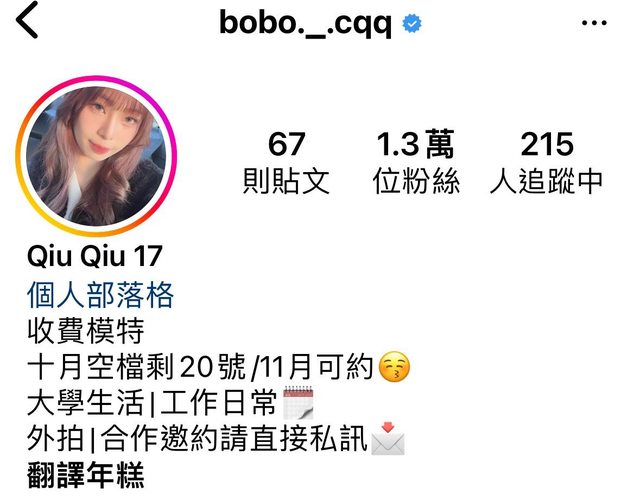The width and height of the screenshot is (640, 500).
Task: Tap the 大學生活|工作日常 bio line
Action: (x=170, y=402)
